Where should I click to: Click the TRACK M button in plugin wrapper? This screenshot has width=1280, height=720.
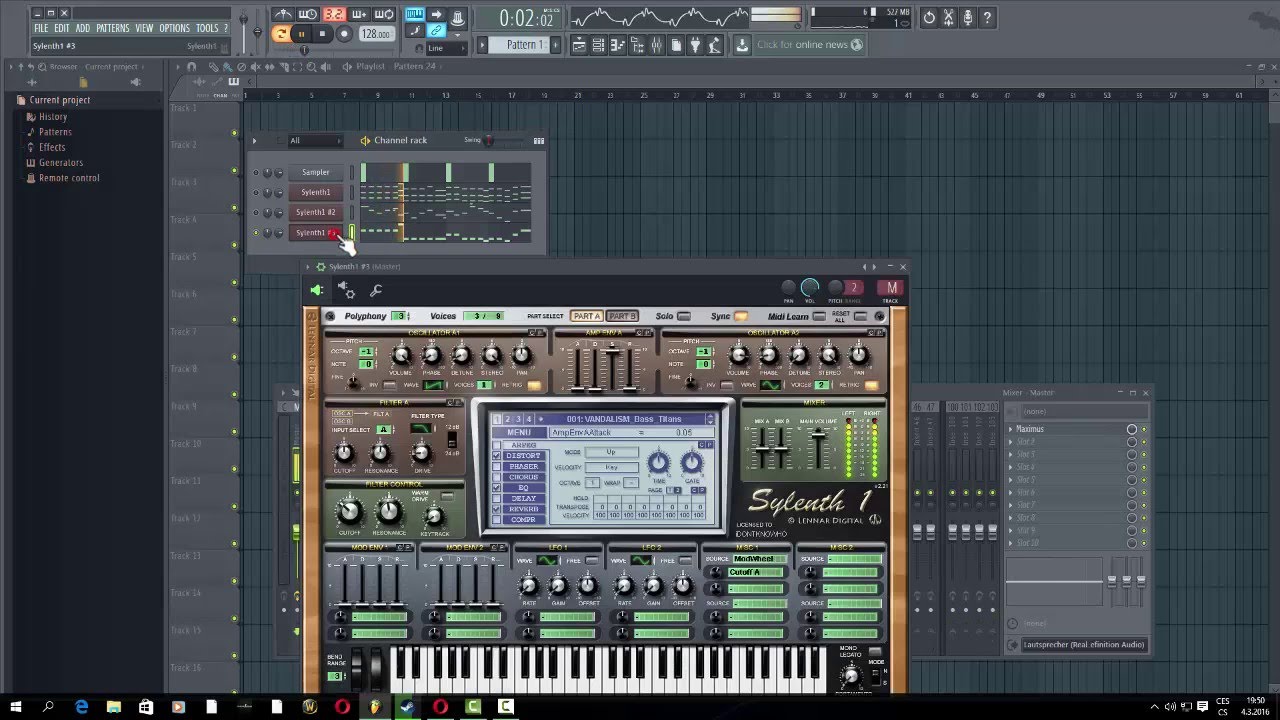click(890, 288)
